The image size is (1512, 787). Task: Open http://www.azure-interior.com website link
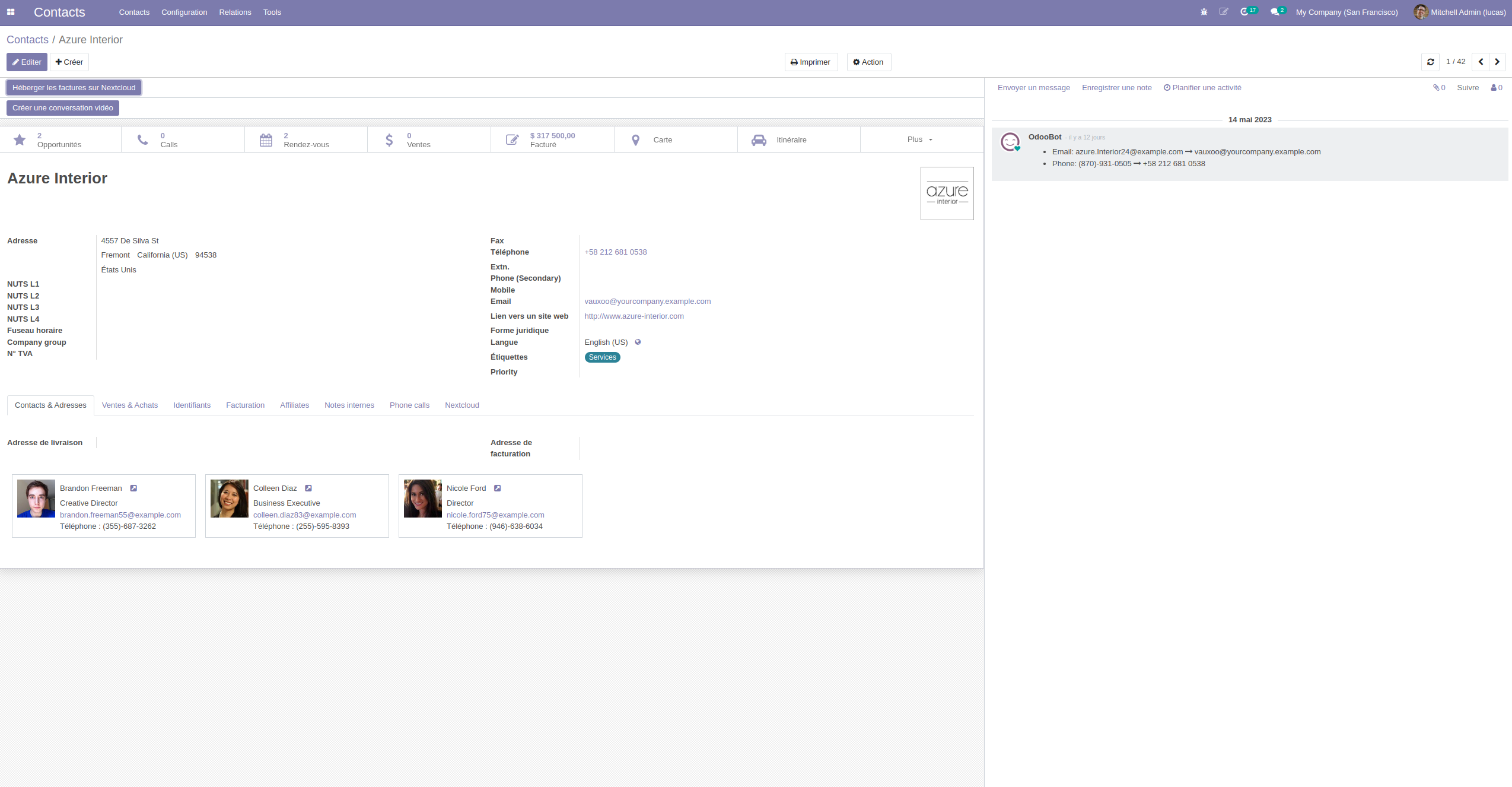point(634,316)
